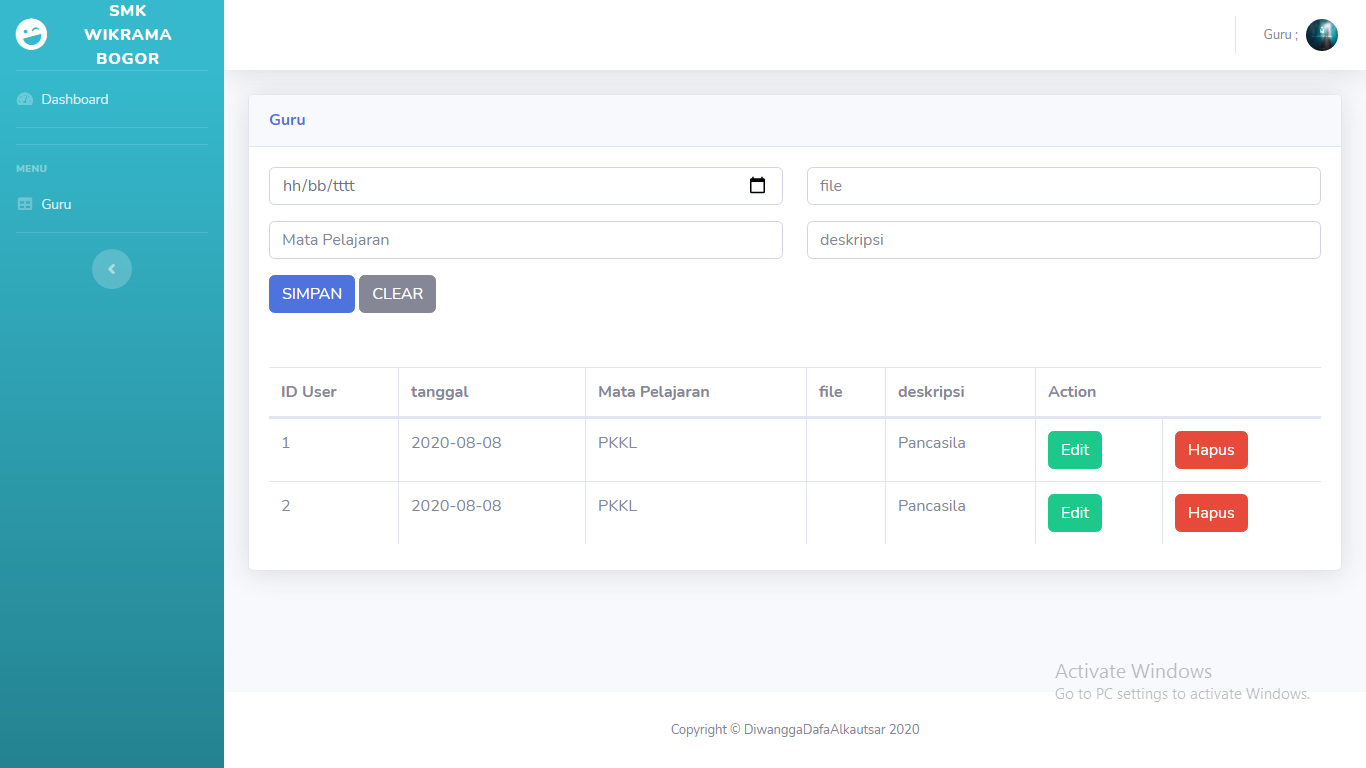Focus the file input field

(1064, 186)
